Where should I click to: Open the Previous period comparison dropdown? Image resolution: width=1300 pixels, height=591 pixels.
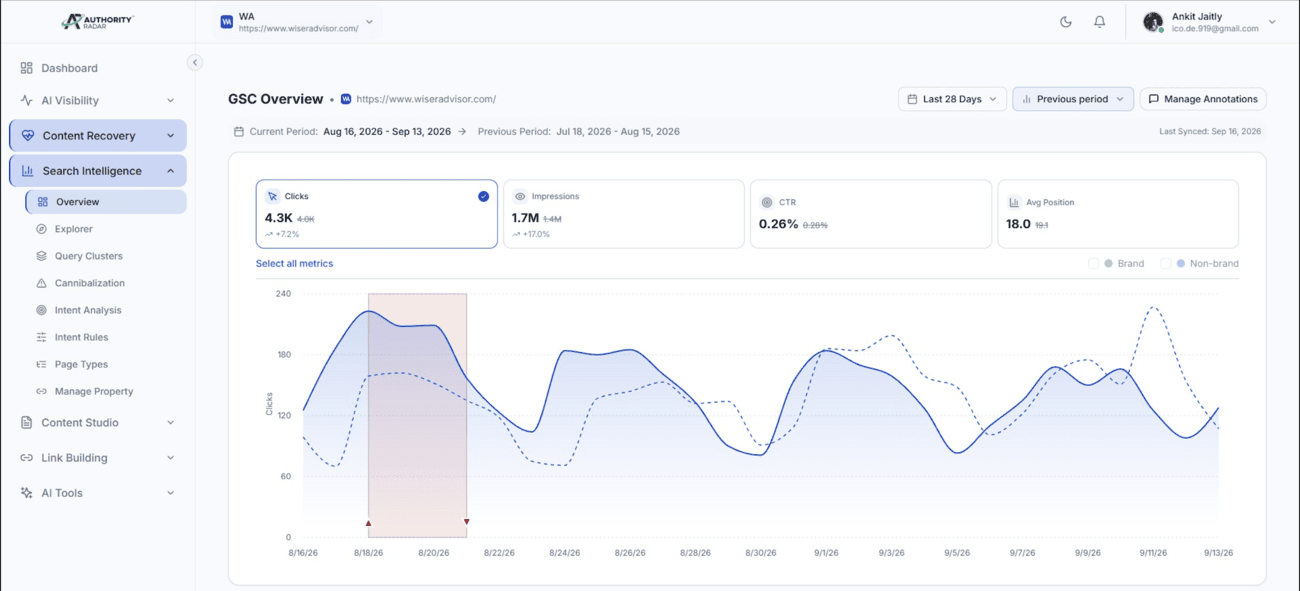point(1073,99)
